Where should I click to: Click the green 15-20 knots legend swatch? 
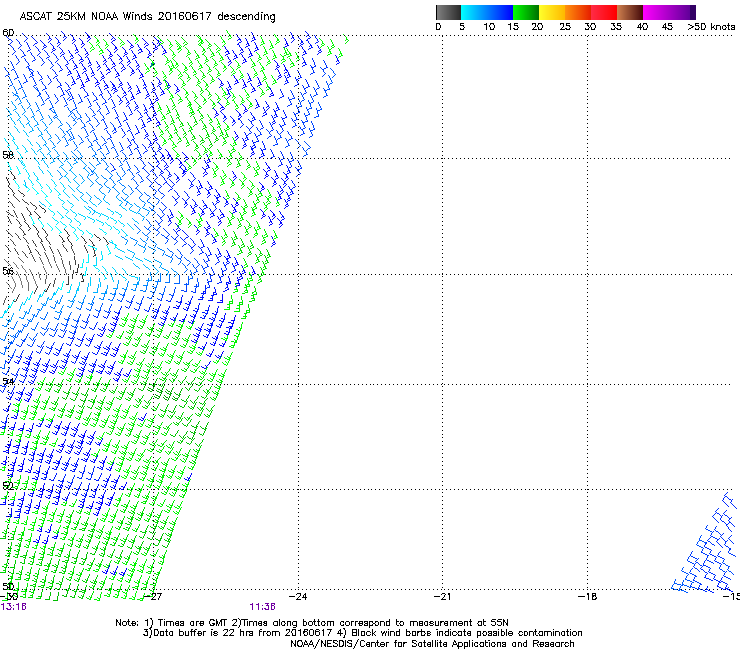click(526, 12)
